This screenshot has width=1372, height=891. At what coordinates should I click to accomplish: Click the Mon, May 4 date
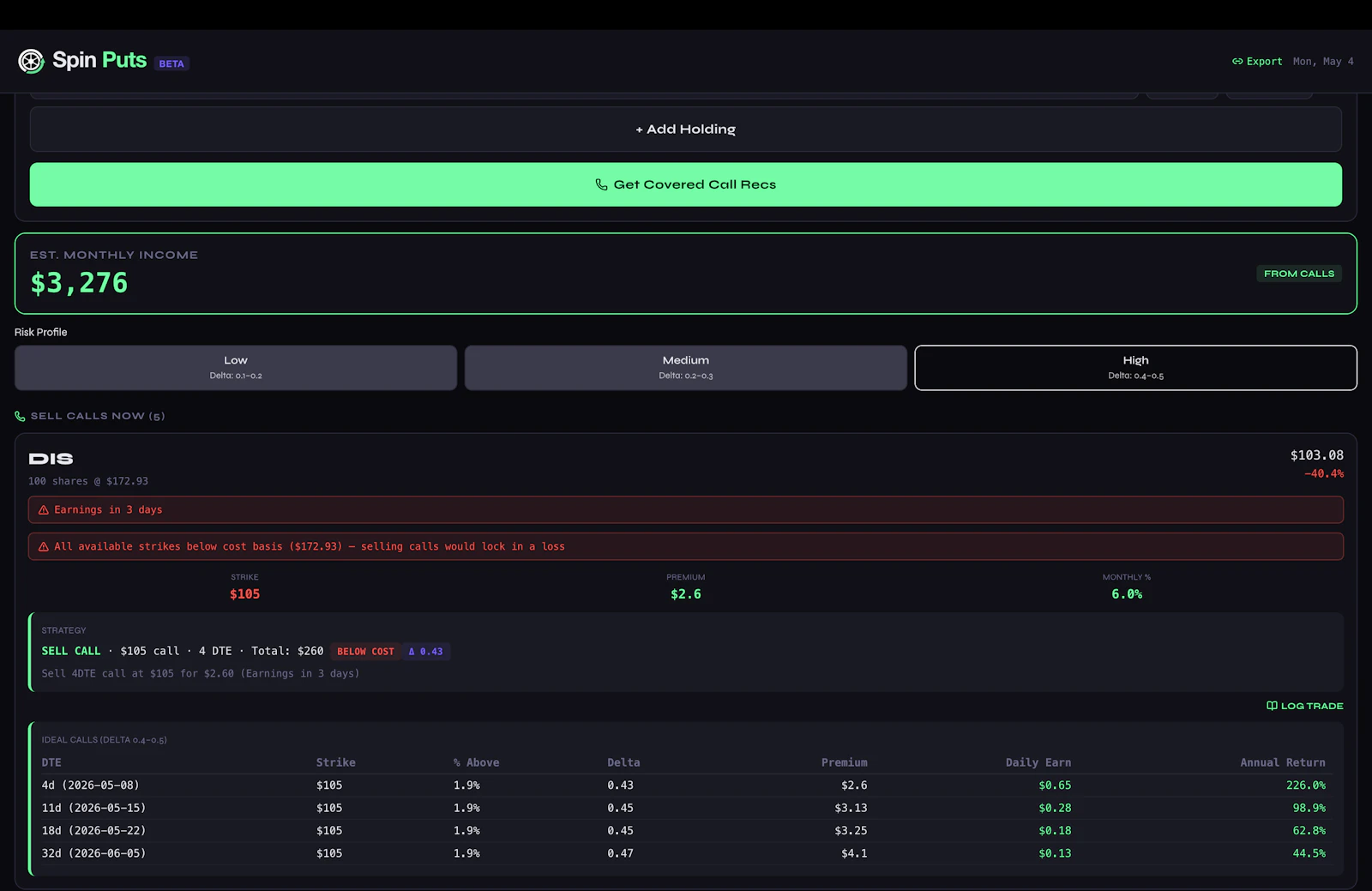(1323, 62)
